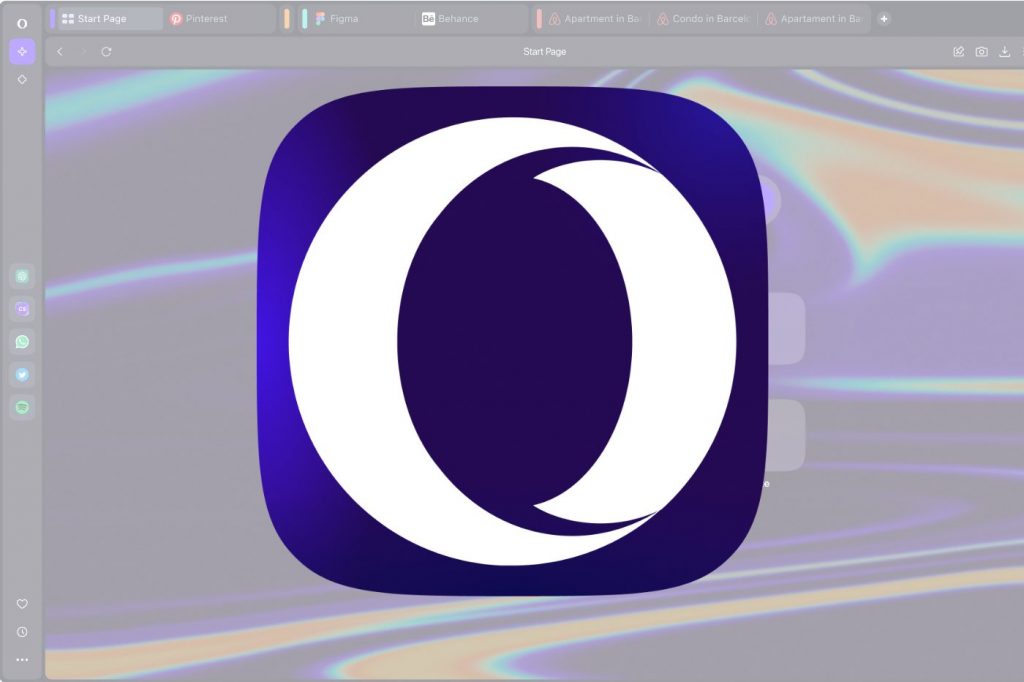This screenshot has width=1024, height=682.
Task: Open the Opera main menu icon
Action: point(22,22)
